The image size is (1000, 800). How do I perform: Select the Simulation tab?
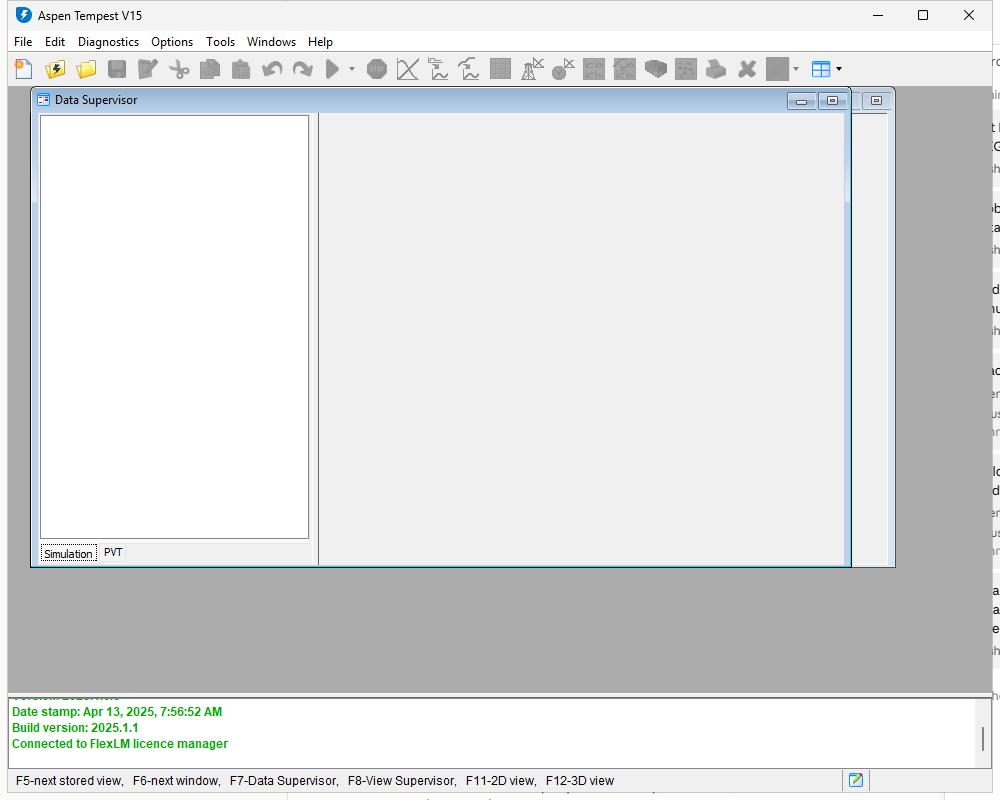[x=68, y=553]
